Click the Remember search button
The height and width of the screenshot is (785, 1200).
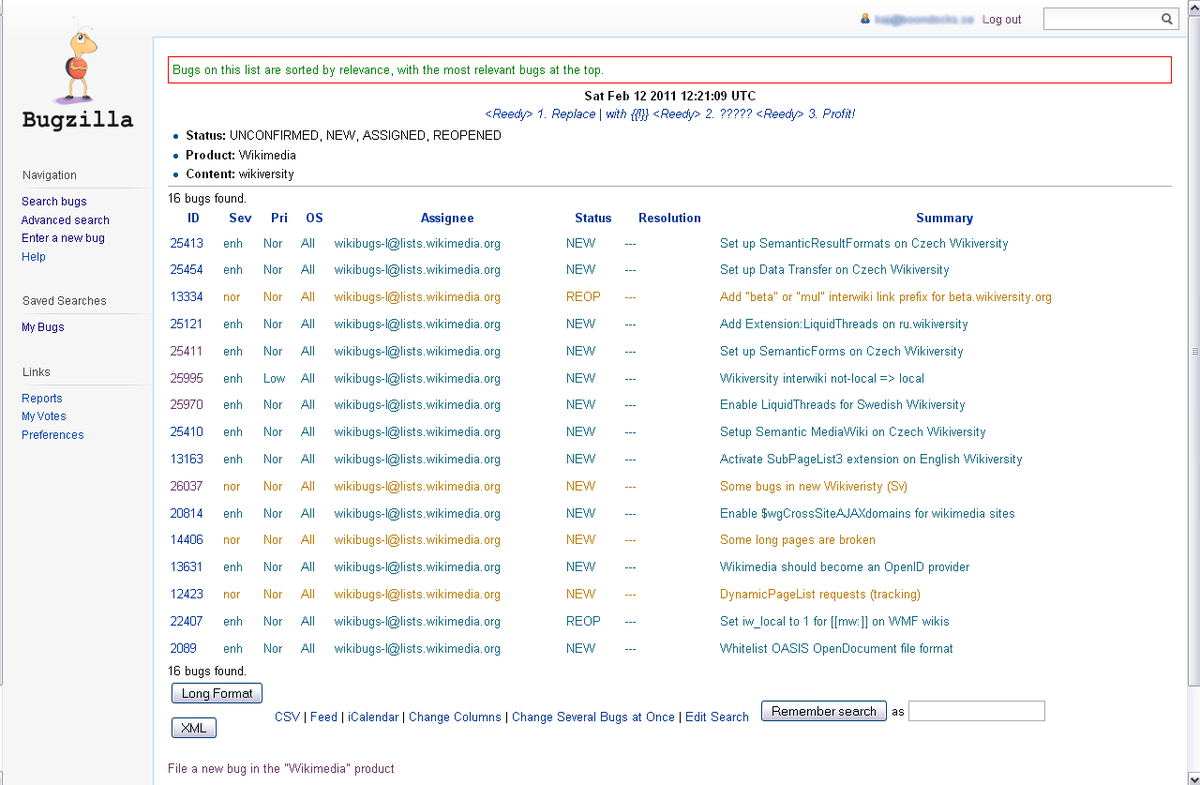pos(824,711)
